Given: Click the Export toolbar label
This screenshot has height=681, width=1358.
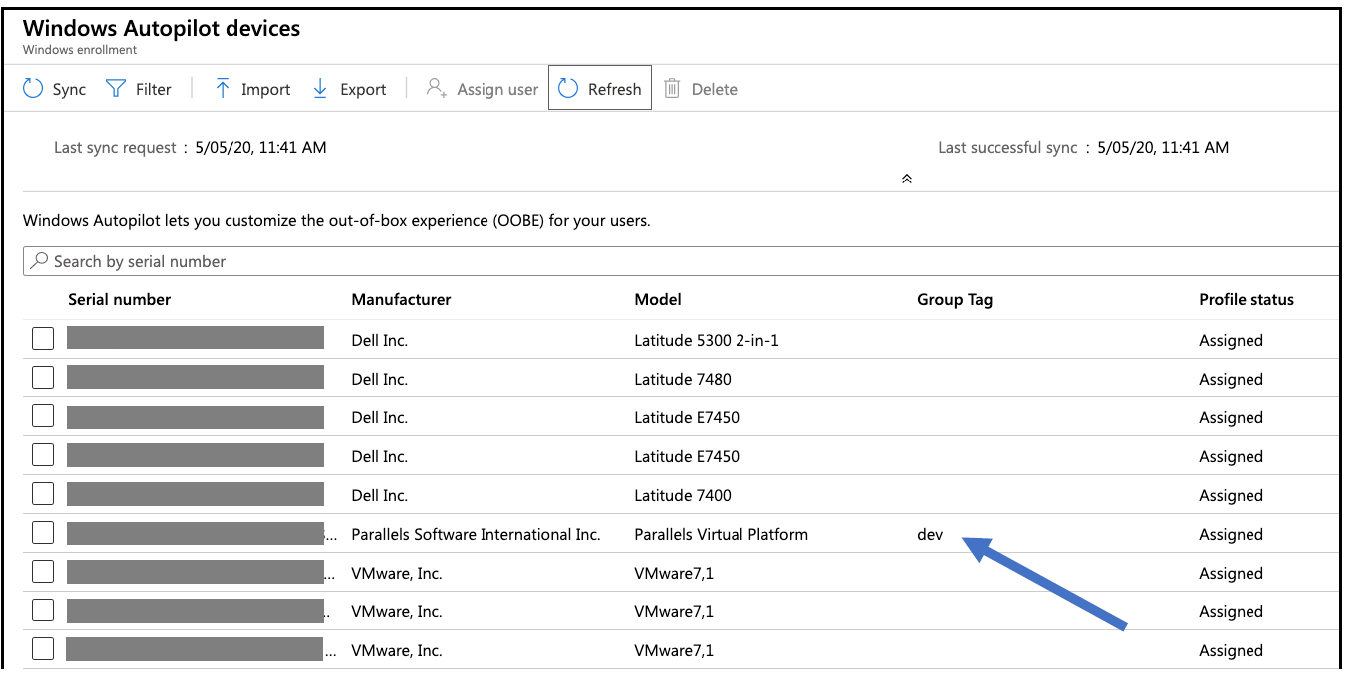Looking at the screenshot, I should pos(363,90).
